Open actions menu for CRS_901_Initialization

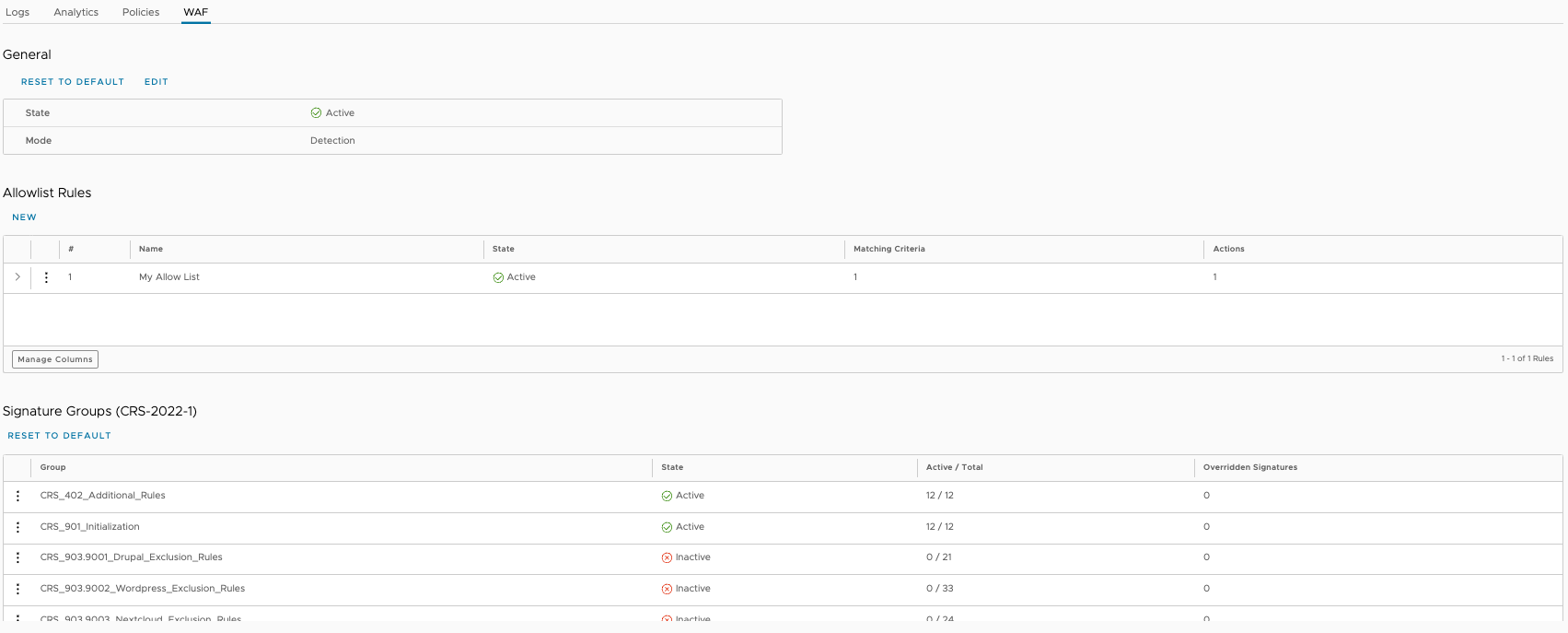(17, 527)
